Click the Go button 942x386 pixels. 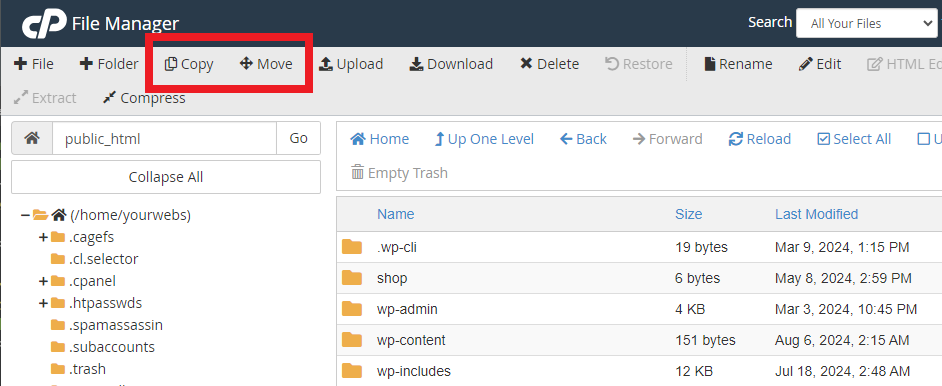click(299, 139)
